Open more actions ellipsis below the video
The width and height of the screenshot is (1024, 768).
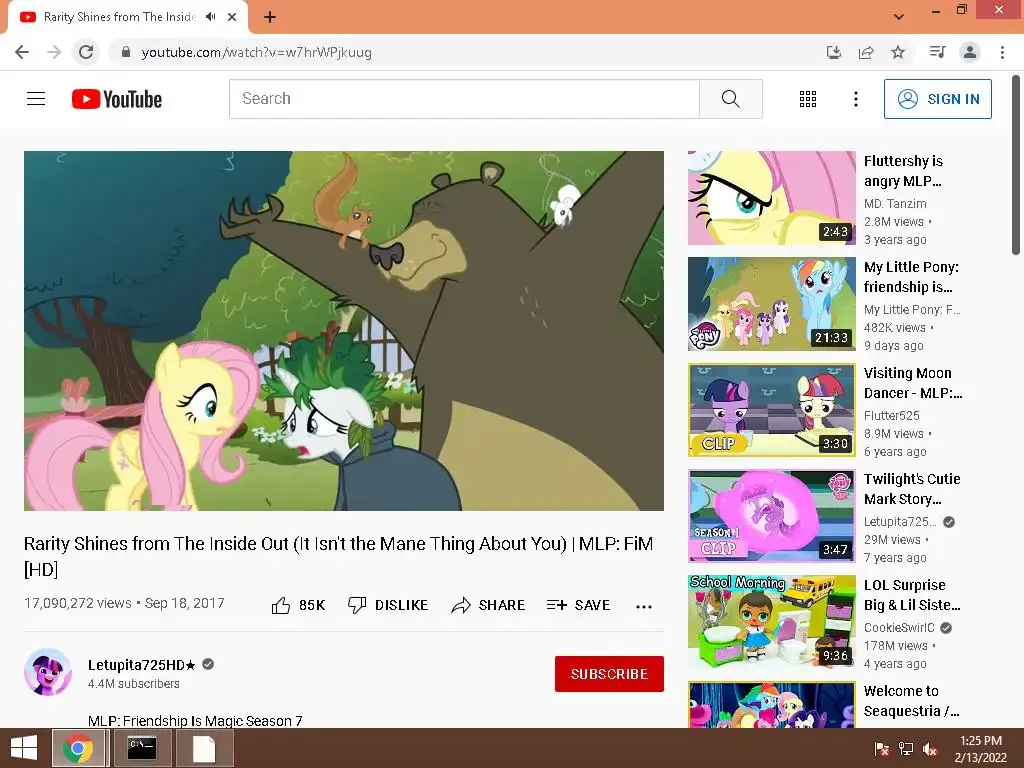click(x=644, y=607)
